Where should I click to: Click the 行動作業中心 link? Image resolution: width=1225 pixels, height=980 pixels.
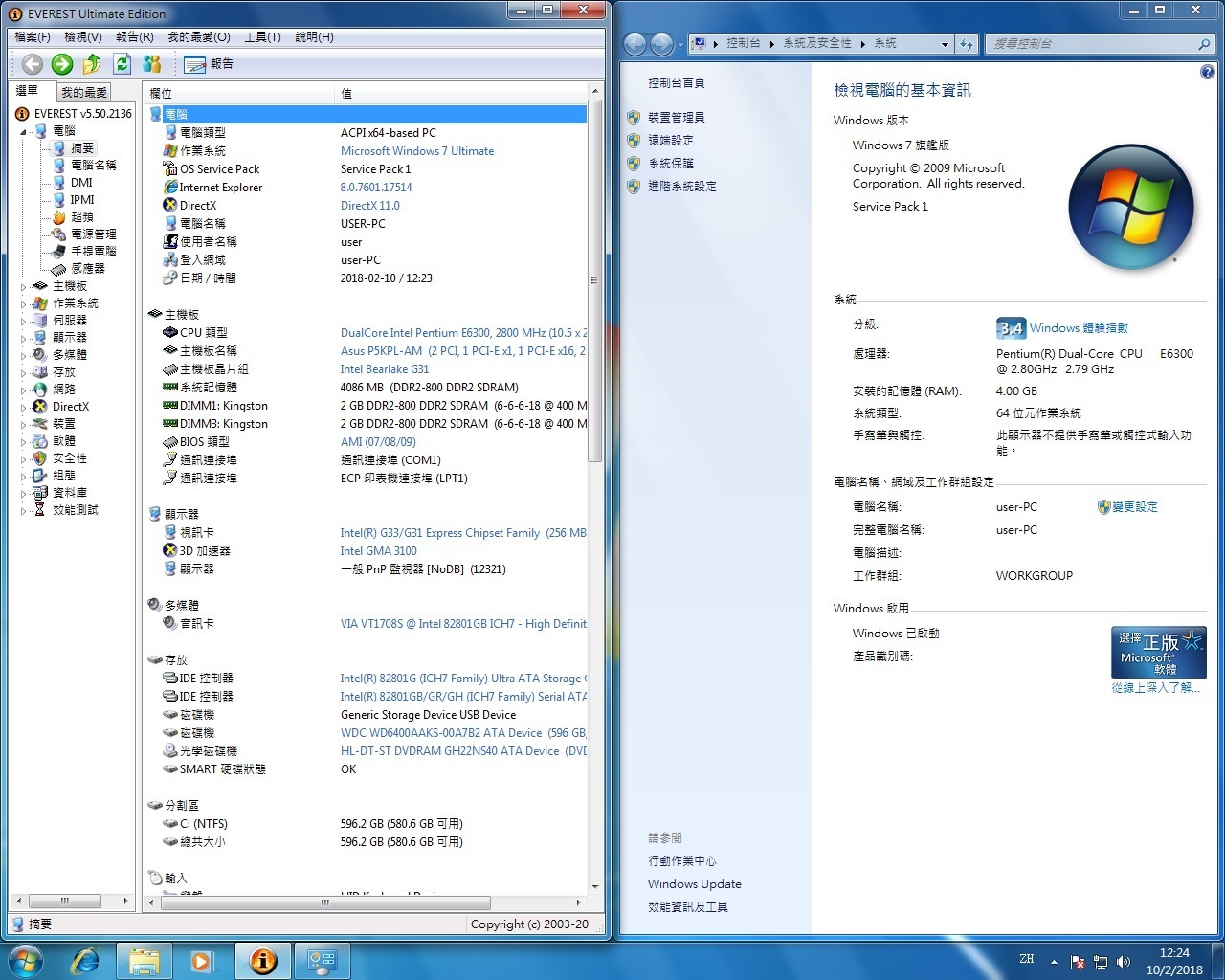click(x=682, y=861)
